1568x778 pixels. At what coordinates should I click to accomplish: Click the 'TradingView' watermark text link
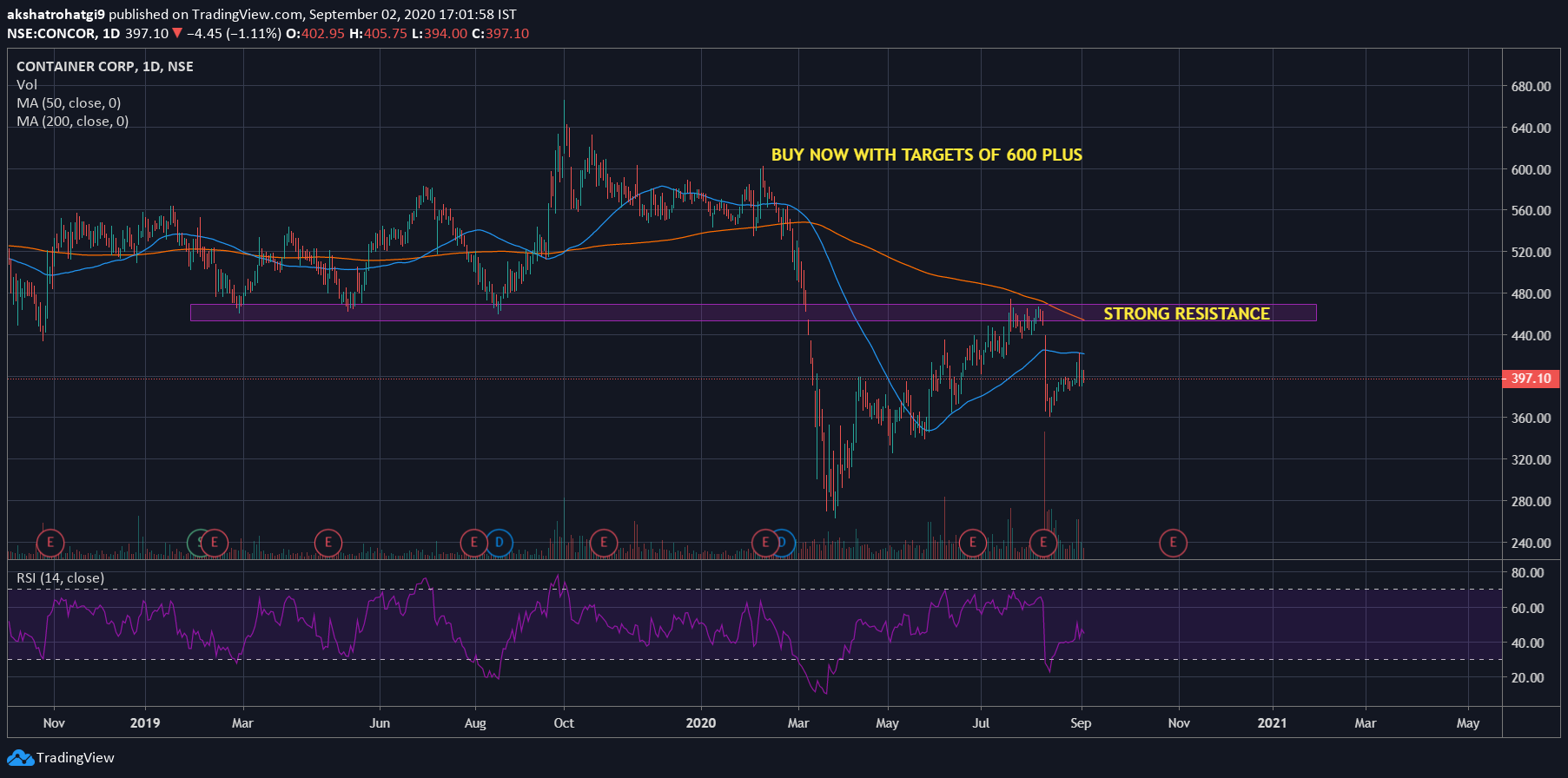point(76,758)
